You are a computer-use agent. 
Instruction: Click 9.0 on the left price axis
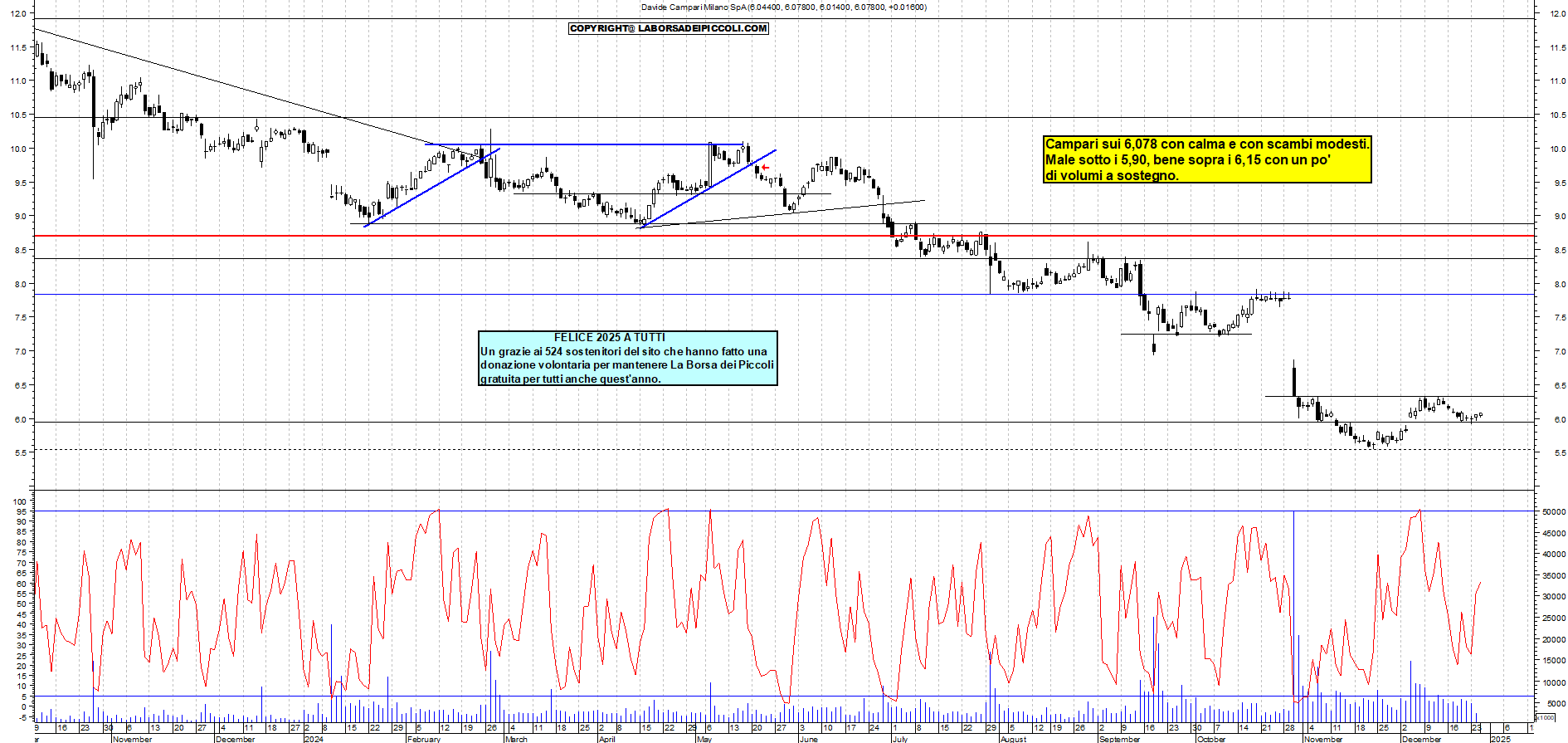[x=19, y=217]
